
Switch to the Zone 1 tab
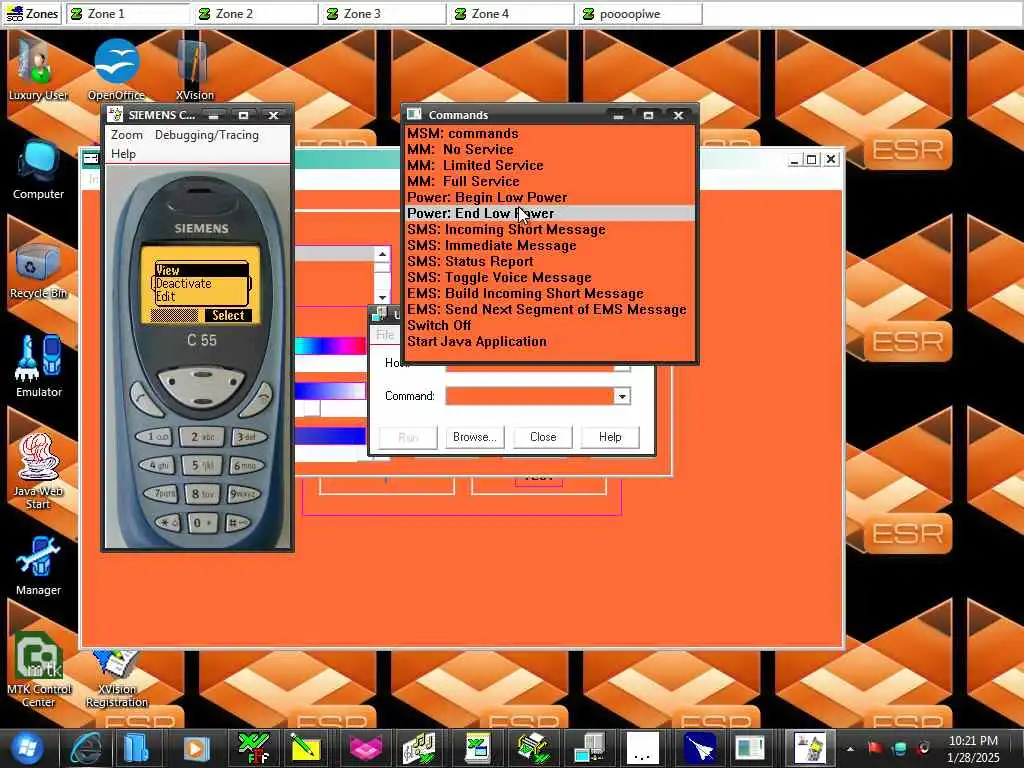[128, 14]
